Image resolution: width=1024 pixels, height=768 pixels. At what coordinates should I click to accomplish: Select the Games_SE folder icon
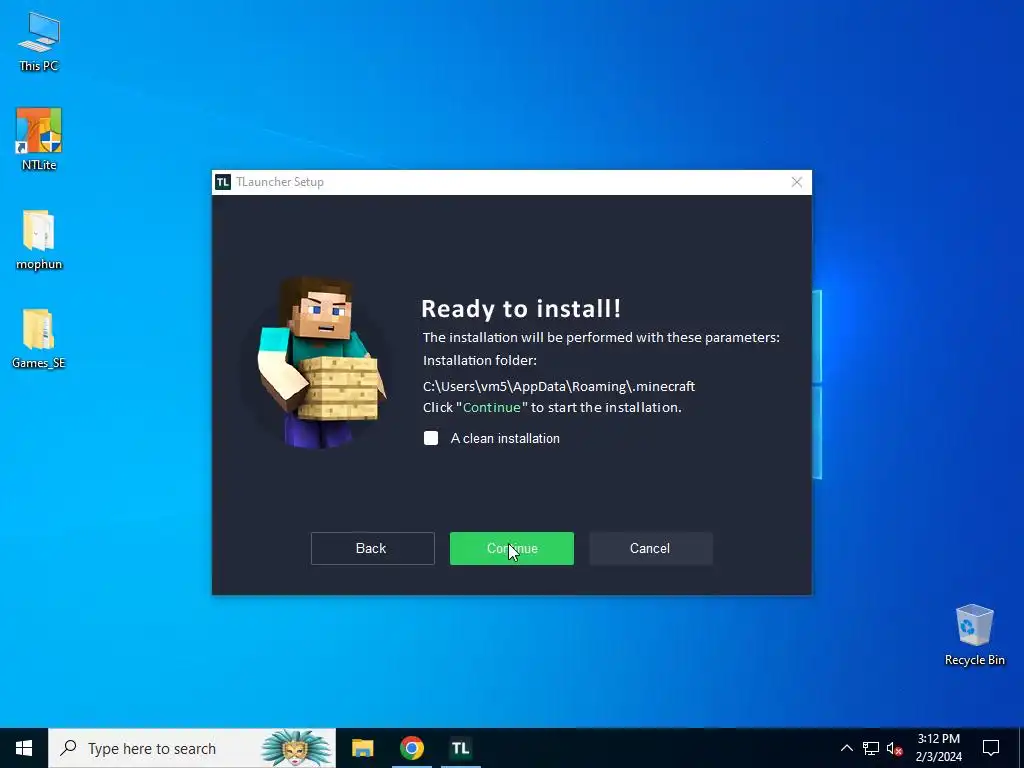[x=39, y=338]
